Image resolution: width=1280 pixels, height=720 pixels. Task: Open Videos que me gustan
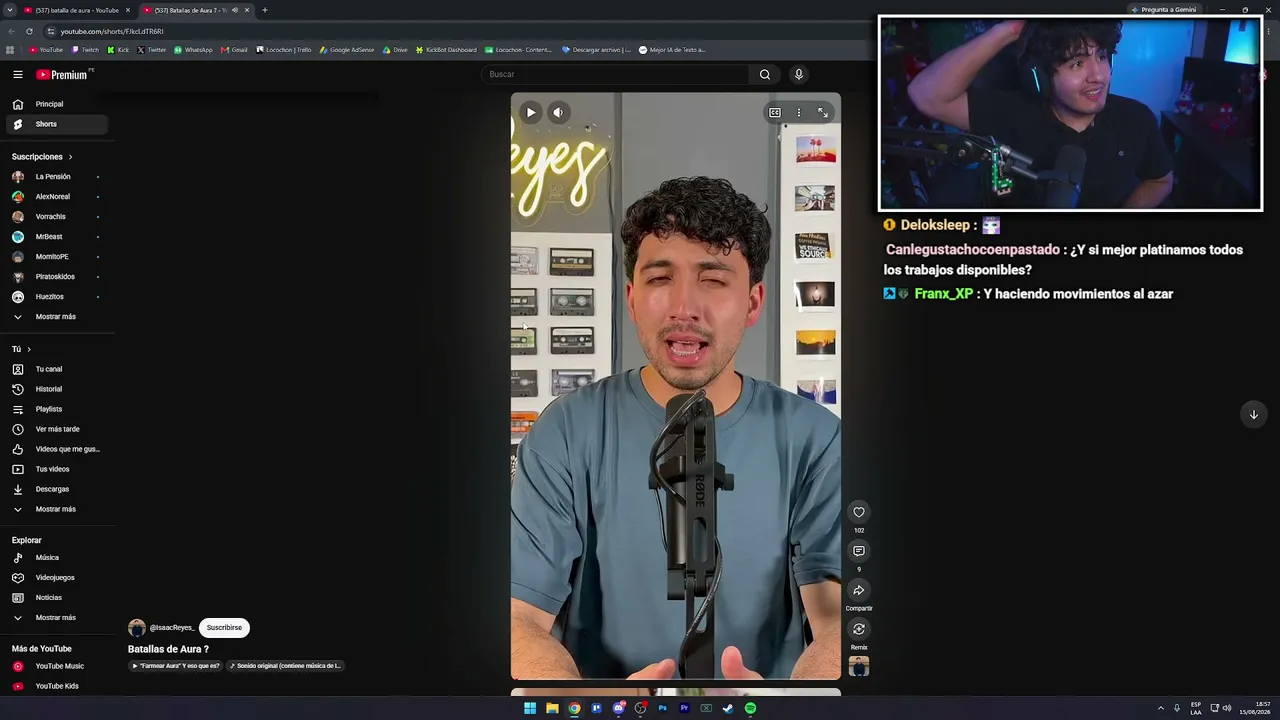56,449
